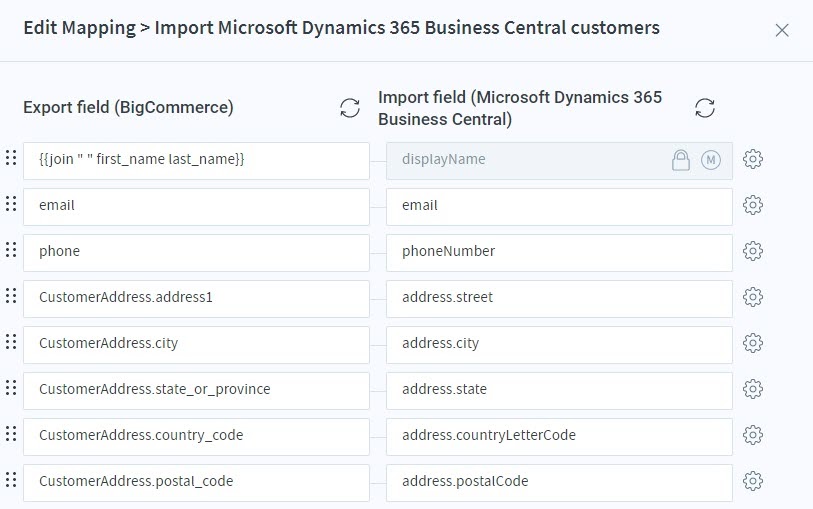
Task: Edit the email import field
Action: pyautogui.click(x=559, y=207)
